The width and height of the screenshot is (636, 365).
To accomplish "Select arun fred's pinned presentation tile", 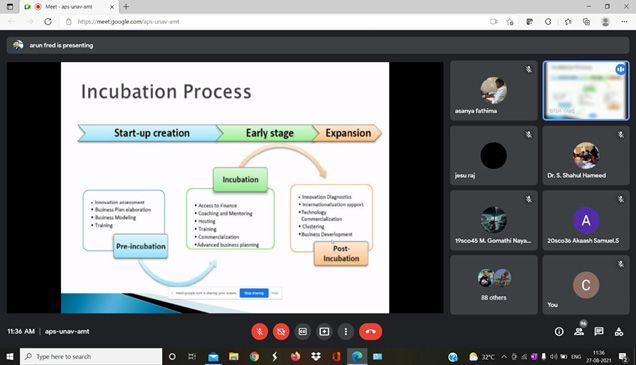I will [x=586, y=90].
